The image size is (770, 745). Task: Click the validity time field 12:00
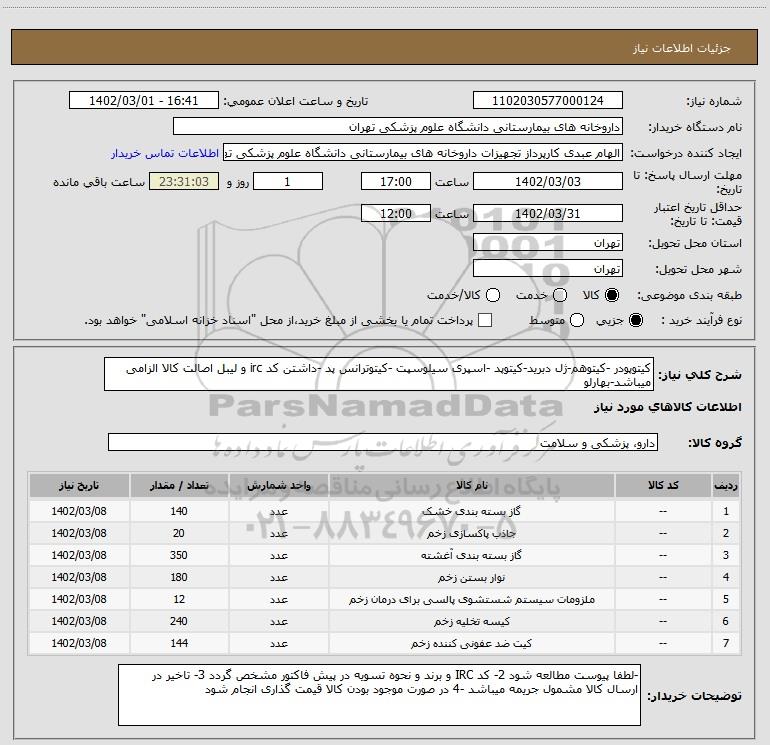click(396, 214)
